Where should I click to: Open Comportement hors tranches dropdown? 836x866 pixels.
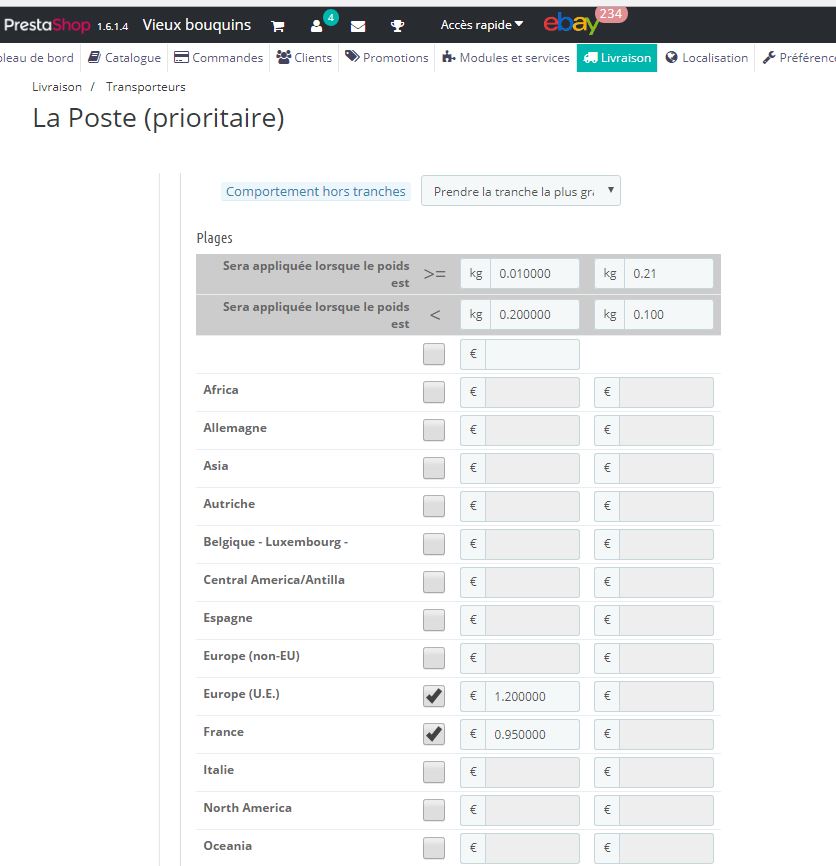point(521,191)
